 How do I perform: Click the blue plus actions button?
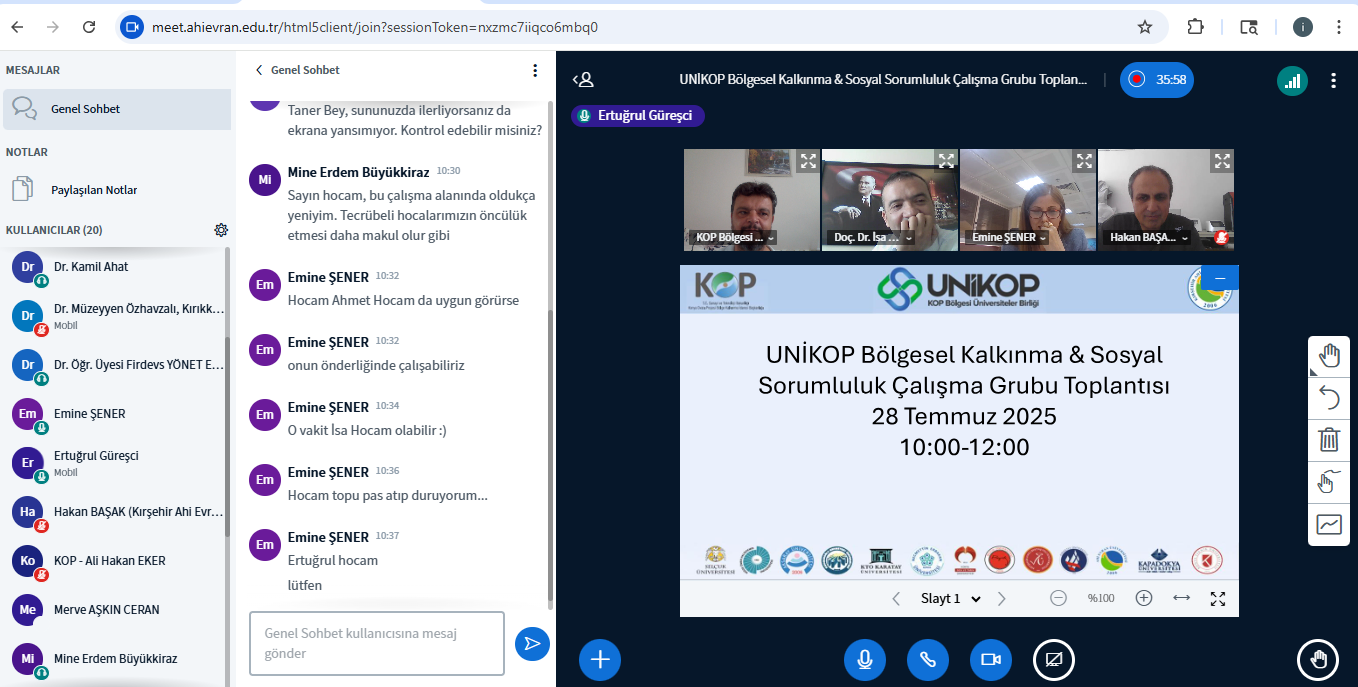coord(600,659)
